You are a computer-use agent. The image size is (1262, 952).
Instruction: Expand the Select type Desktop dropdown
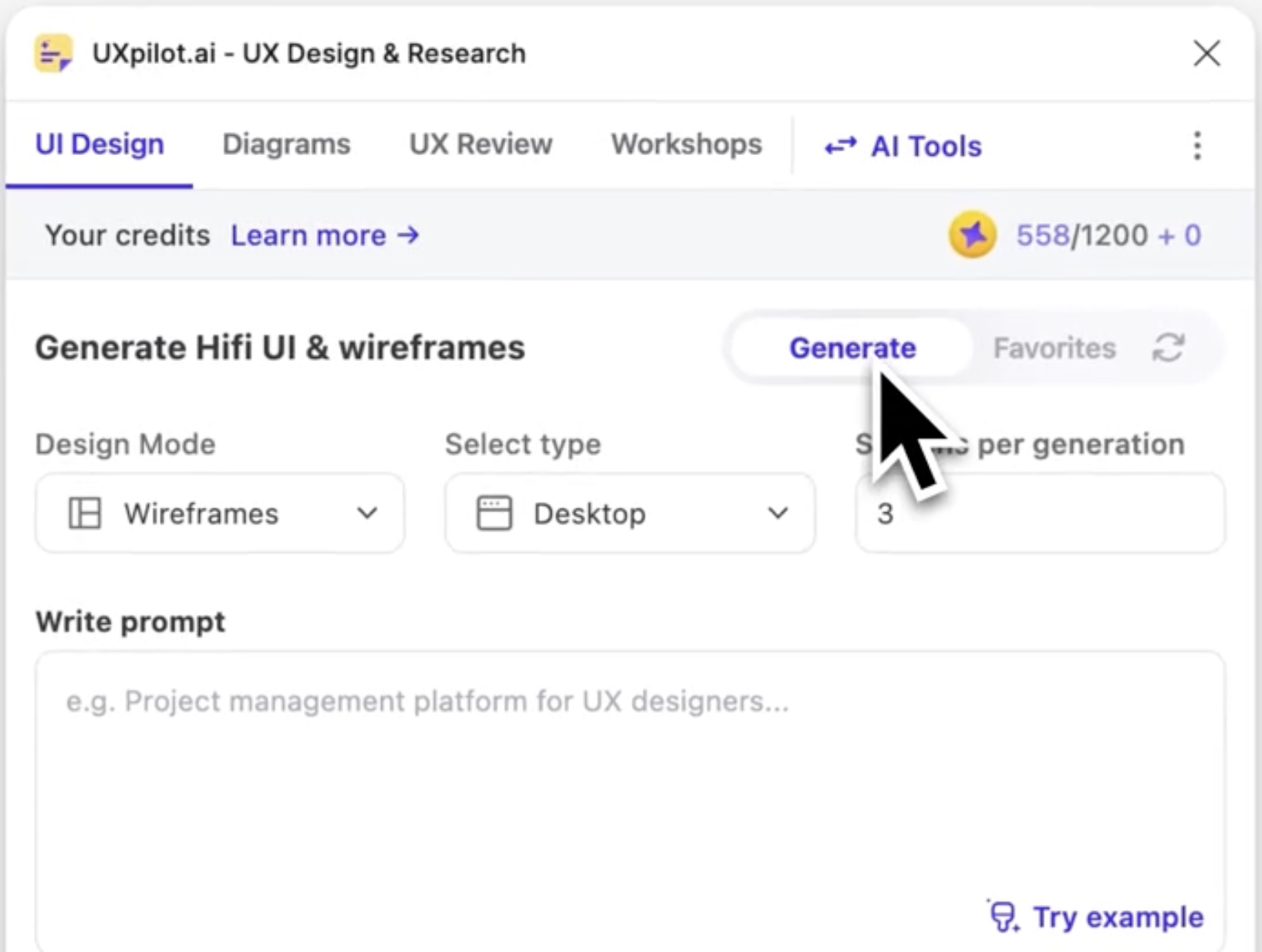coord(629,513)
